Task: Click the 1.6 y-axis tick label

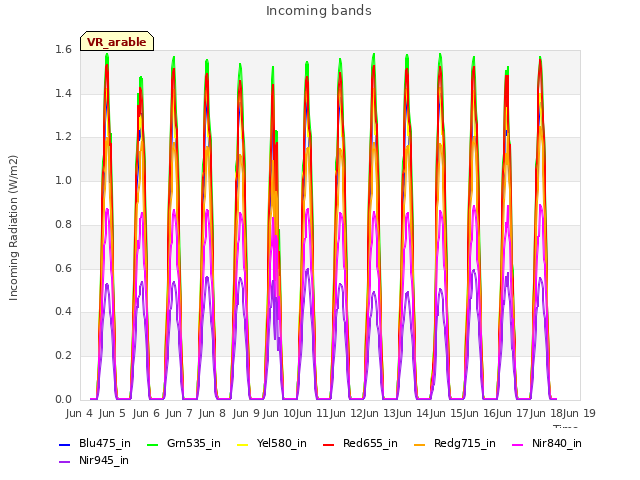Action: (63, 50)
